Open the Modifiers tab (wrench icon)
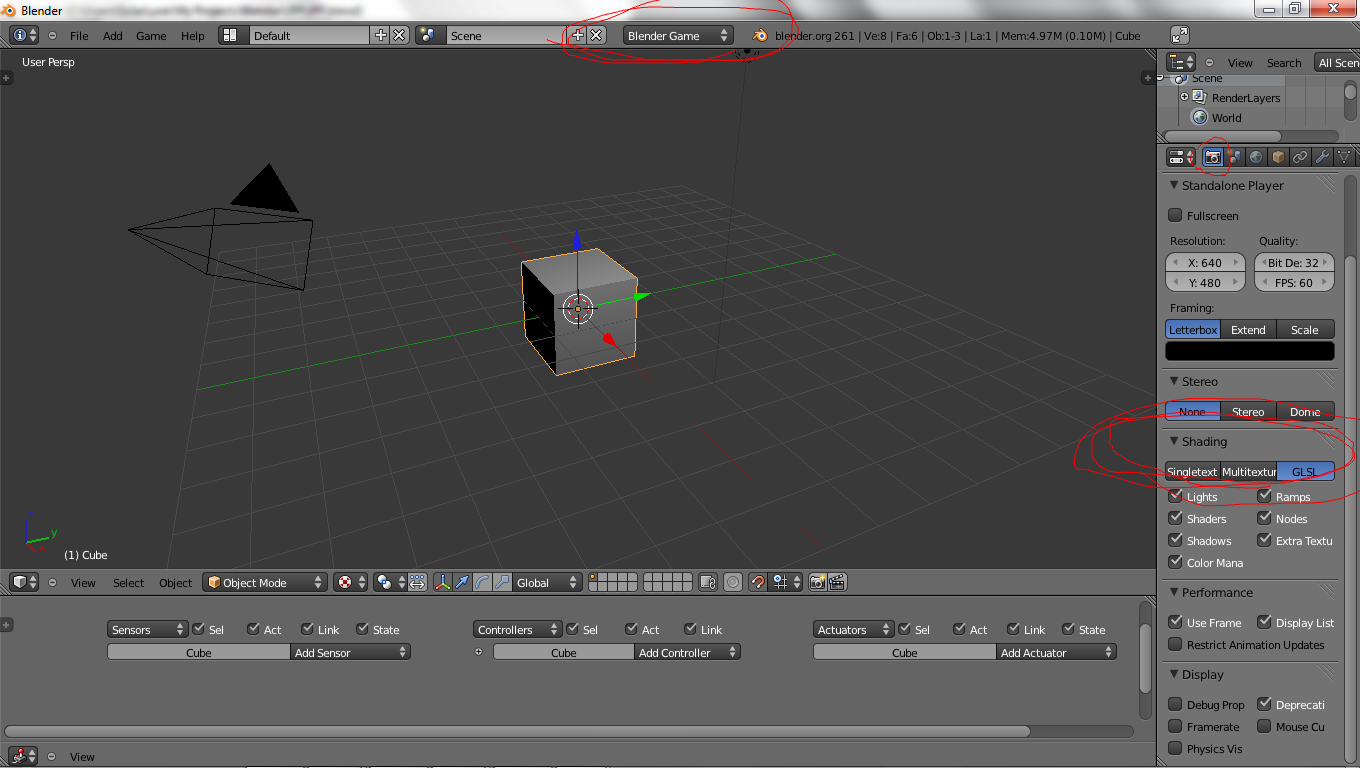This screenshot has width=1360, height=768. (1322, 157)
